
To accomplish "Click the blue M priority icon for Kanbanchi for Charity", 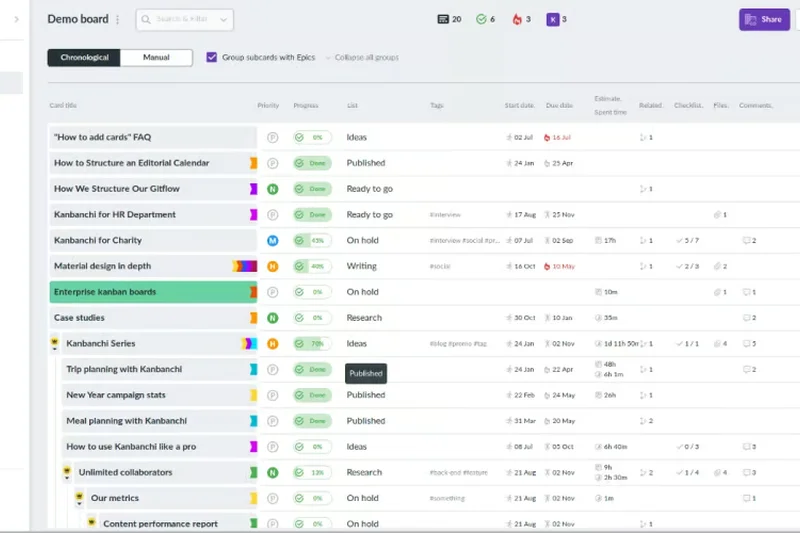I will tap(272, 241).
